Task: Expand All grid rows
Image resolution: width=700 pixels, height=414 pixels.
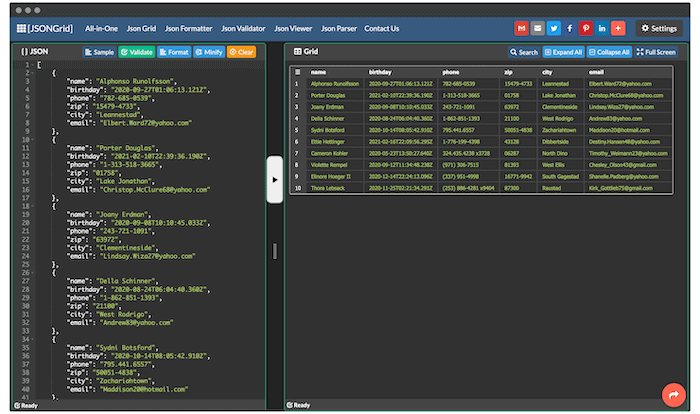Action: coord(563,52)
